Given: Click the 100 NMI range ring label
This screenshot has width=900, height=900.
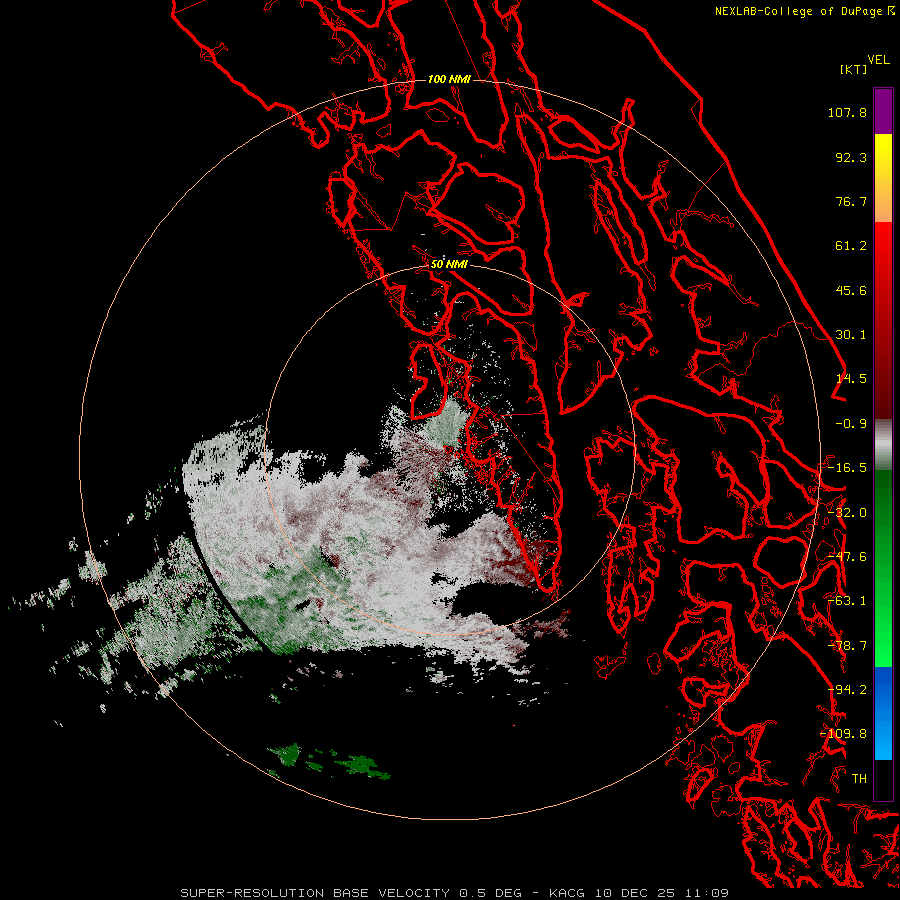Looking at the screenshot, I should (x=449, y=79).
